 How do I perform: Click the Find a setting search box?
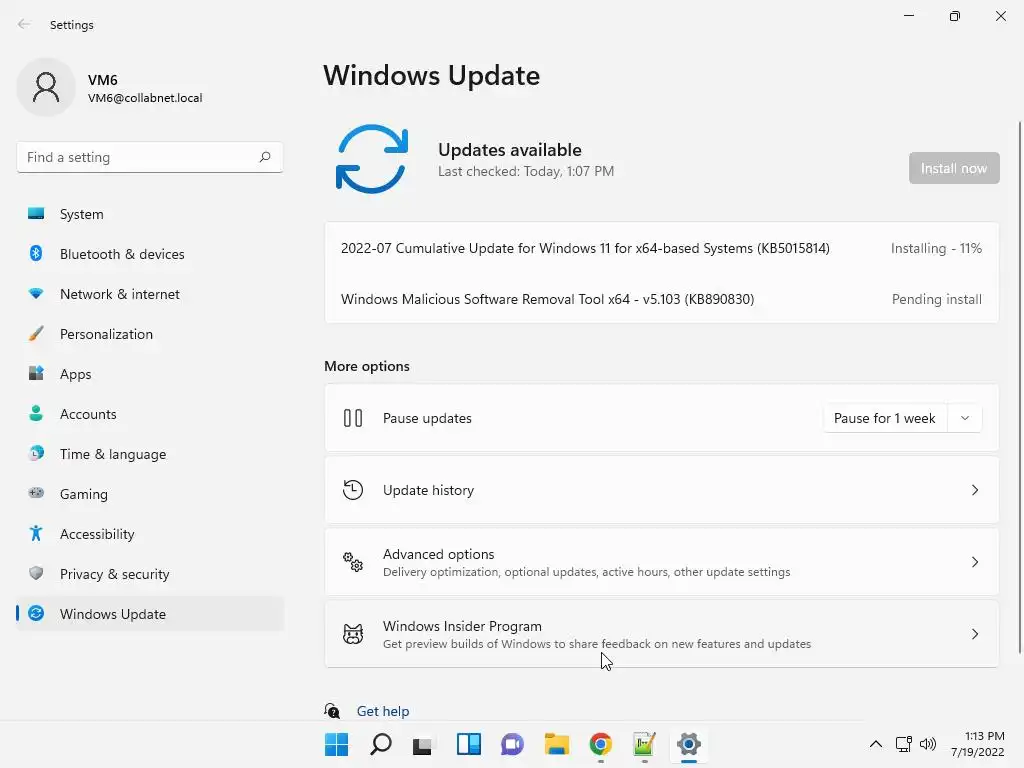pyautogui.click(x=150, y=157)
